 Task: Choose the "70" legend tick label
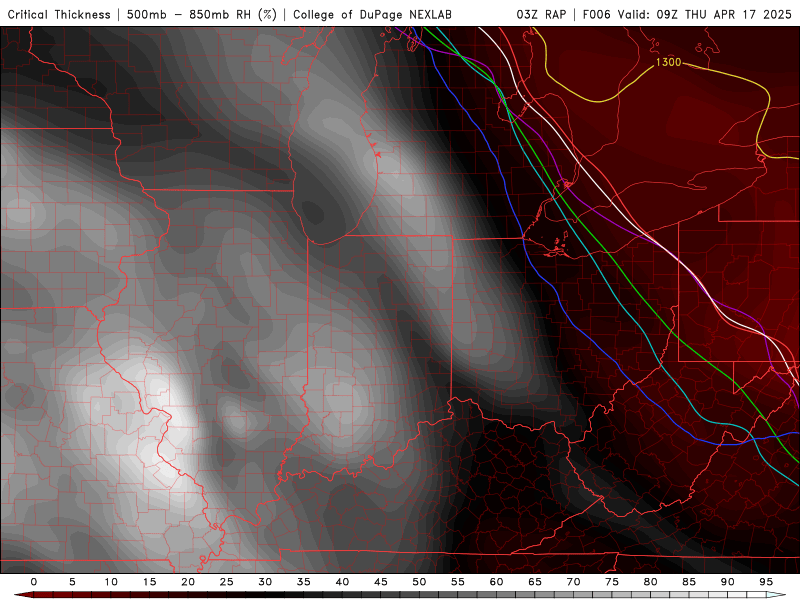[573, 582]
